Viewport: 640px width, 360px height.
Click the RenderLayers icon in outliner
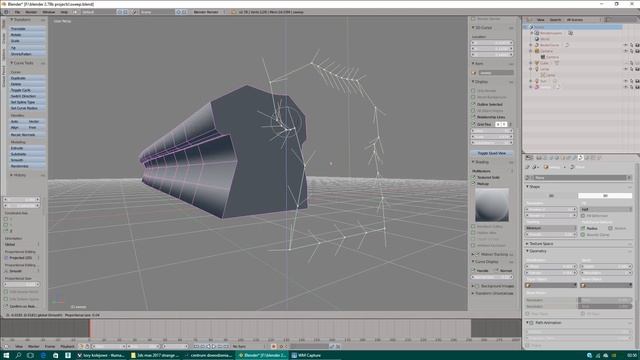pos(537,33)
